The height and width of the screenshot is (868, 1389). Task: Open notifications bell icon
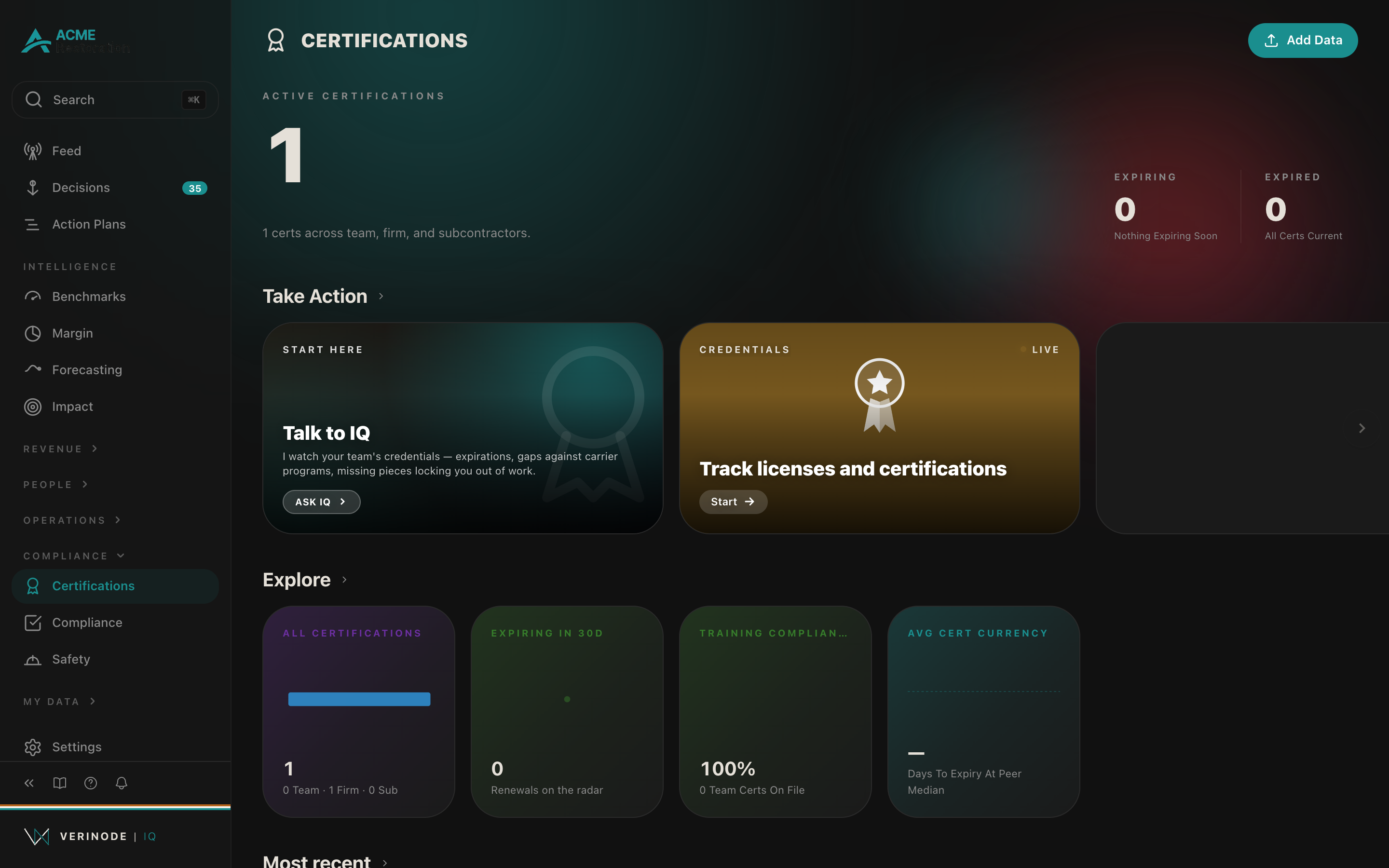pos(121,783)
